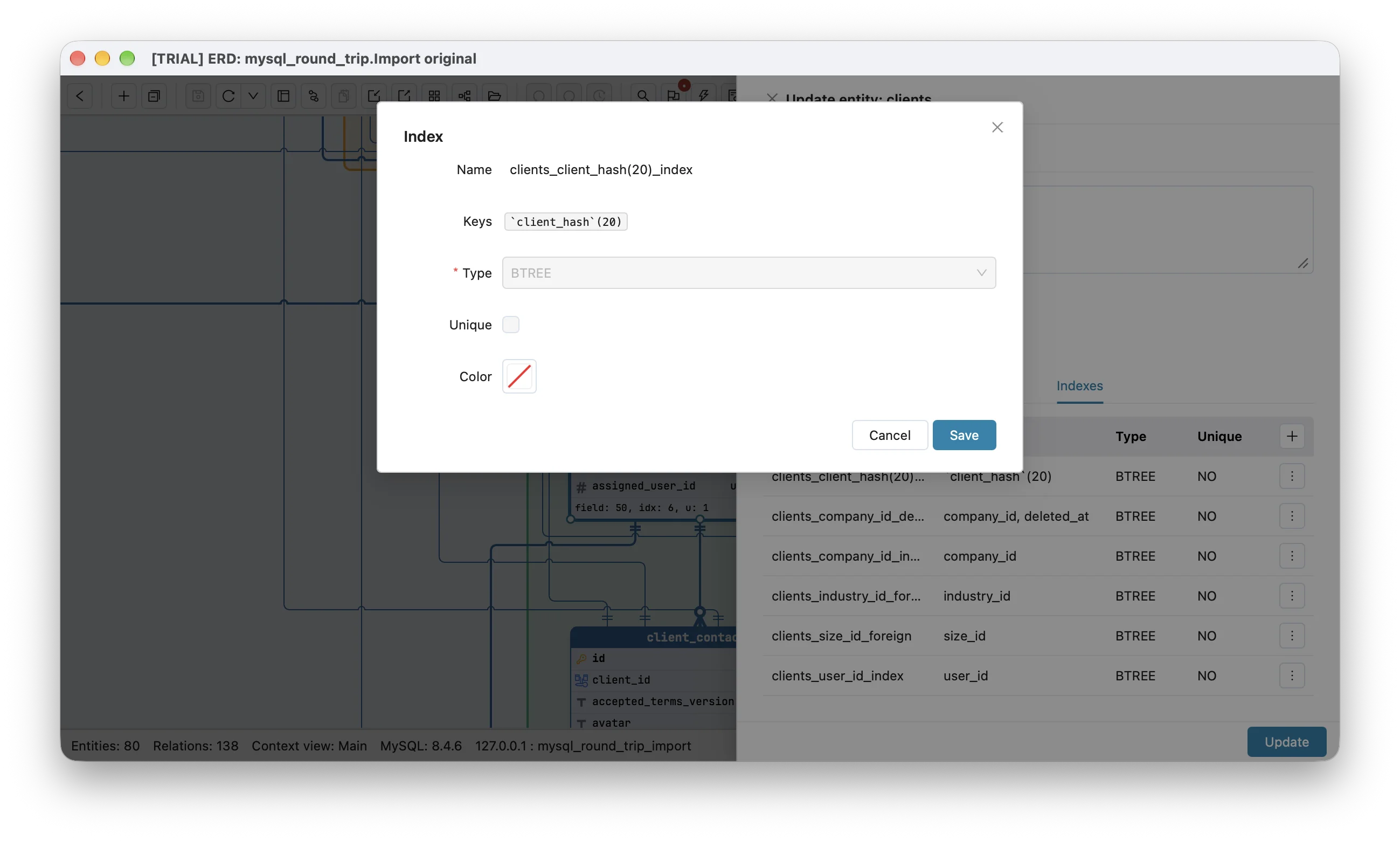This screenshot has height=841, width=1400.
Task: Click the plus icon to add an index
Action: point(1291,436)
